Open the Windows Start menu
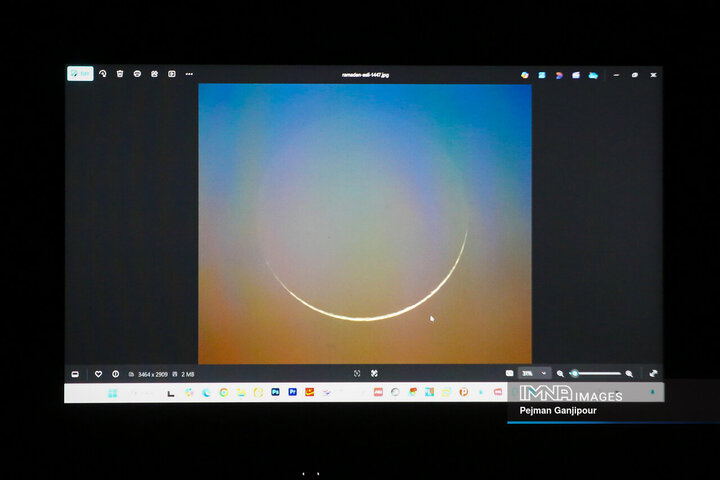This screenshot has width=720, height=480. pos(112,393)
